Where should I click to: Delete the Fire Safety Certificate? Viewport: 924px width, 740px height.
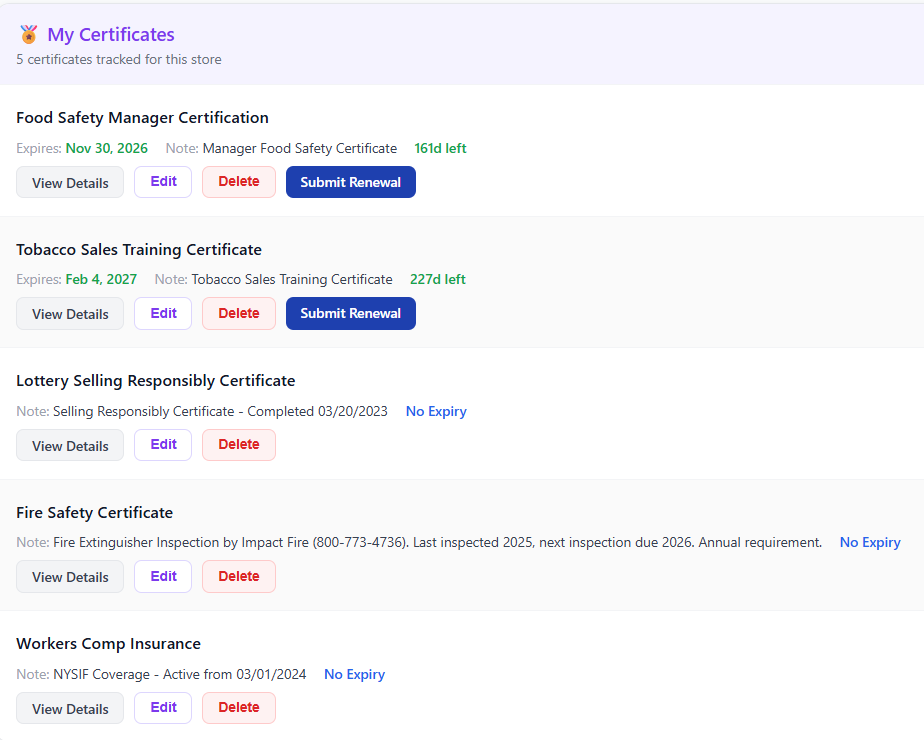point(239,576)
